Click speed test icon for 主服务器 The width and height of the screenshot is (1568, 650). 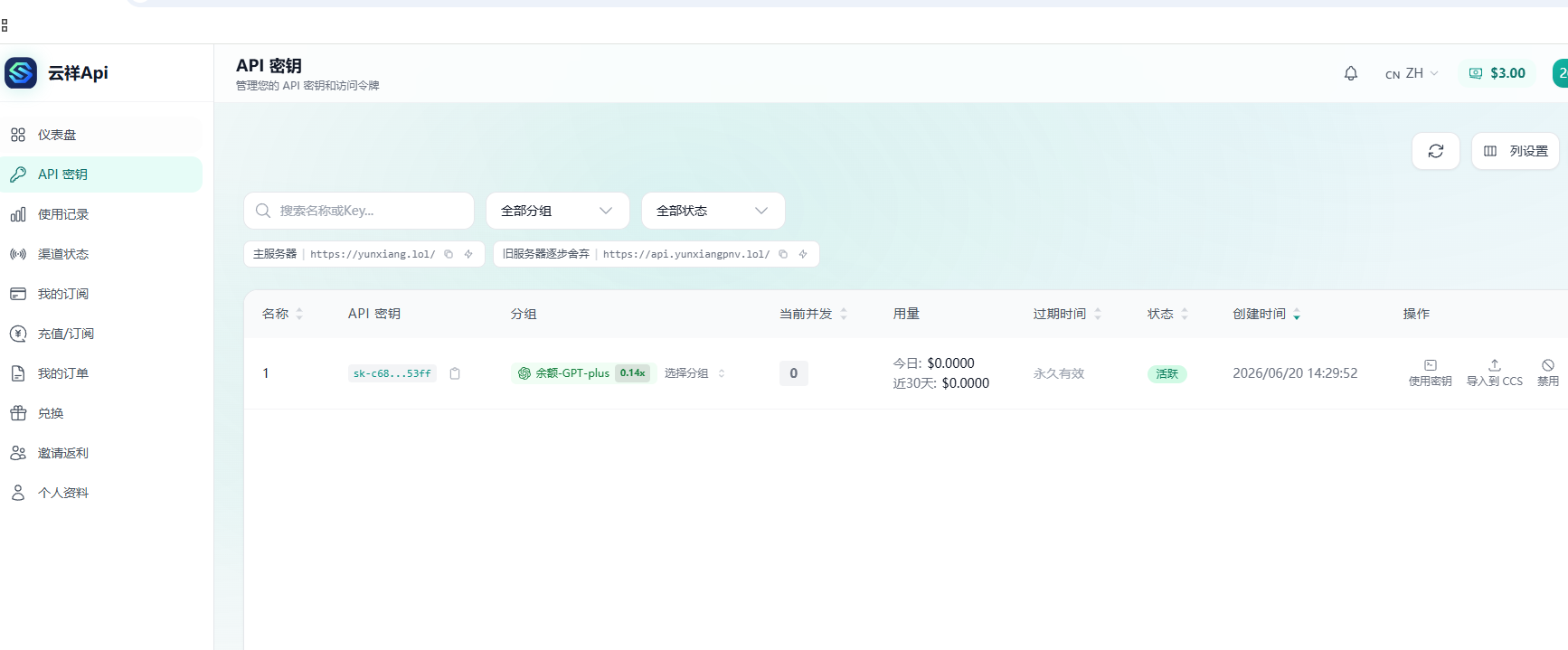pyautogui.click(x=468, y=254)
